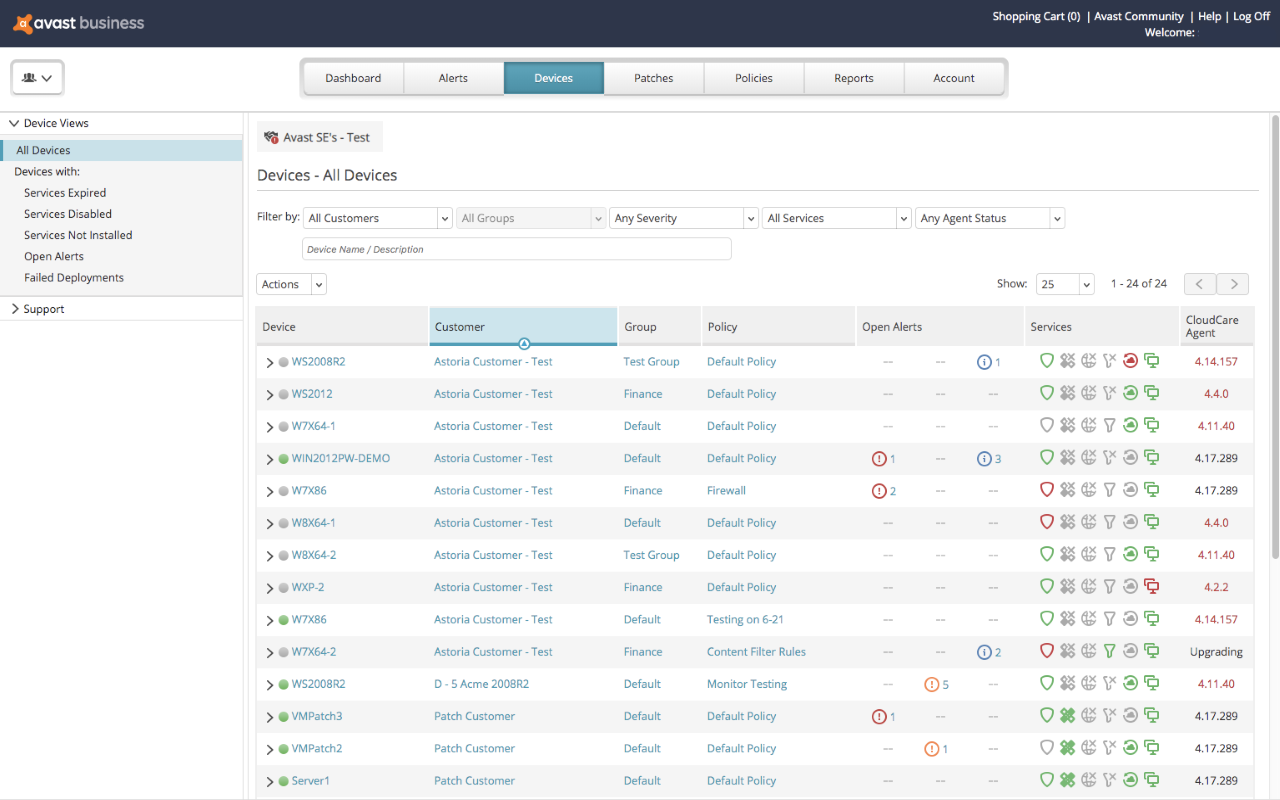Image resolution: width=1280 pixels, height=800 pixels.
Task: Open the info alert icon for W7X64-2
Action: pyautogui.click(x=984, y=651)
